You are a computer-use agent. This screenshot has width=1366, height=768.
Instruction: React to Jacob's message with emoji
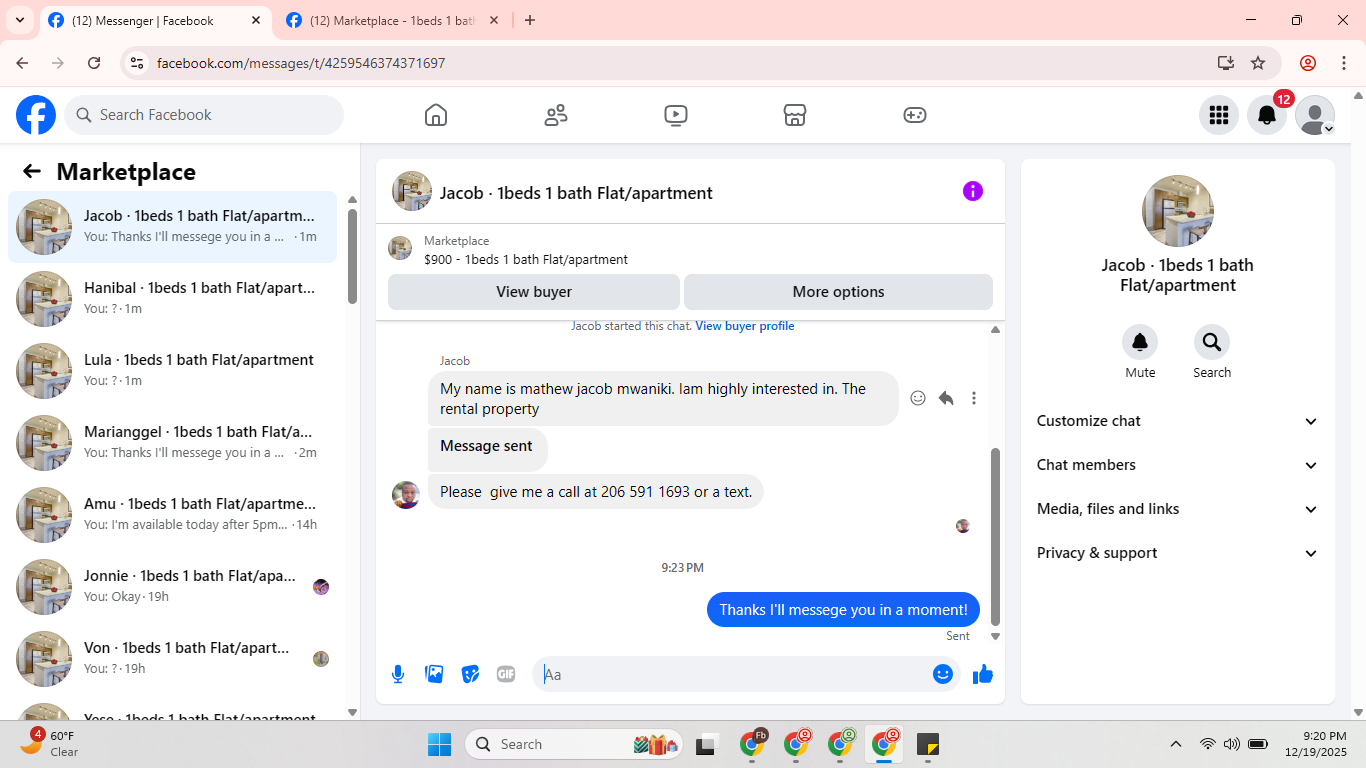(x=918, y=398)
